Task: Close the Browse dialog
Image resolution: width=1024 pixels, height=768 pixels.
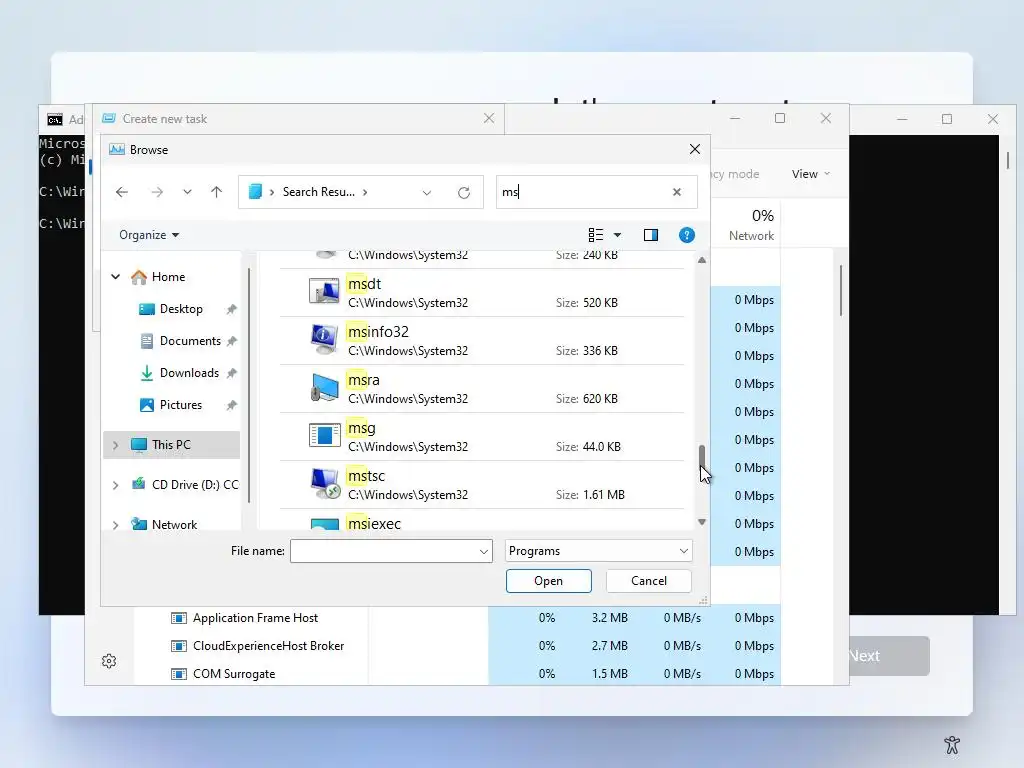Action: [x=695, y=150]
